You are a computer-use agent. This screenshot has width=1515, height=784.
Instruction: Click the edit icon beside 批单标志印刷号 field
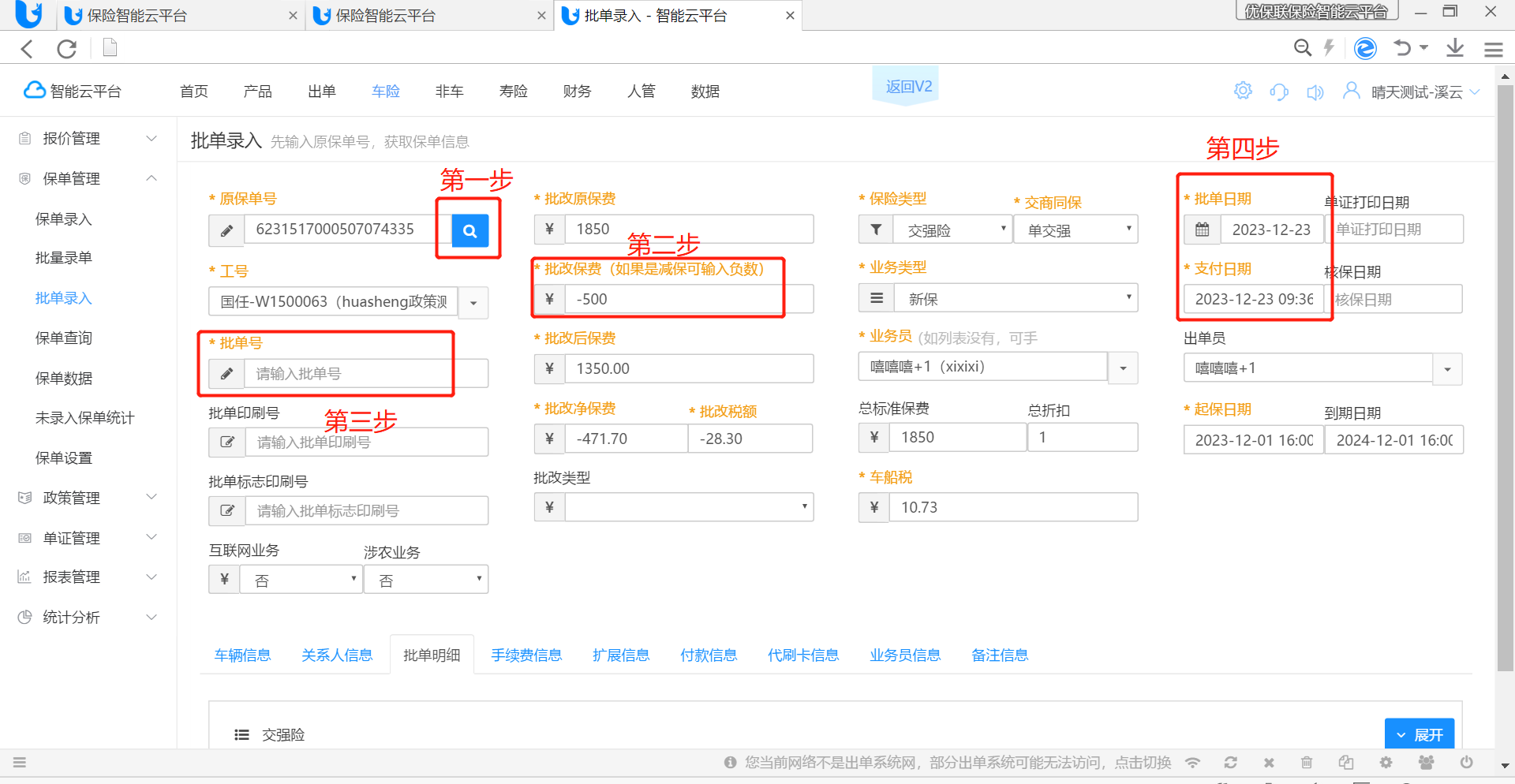point(227,510)
